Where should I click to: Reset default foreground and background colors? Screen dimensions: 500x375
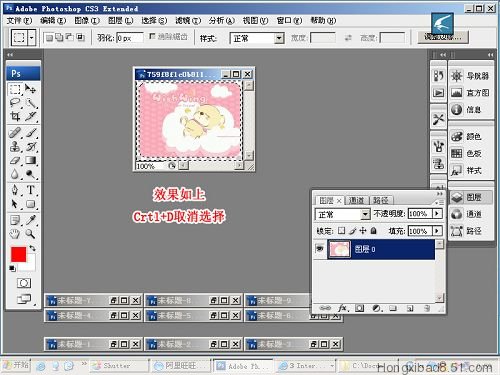(x=12, y=268)
